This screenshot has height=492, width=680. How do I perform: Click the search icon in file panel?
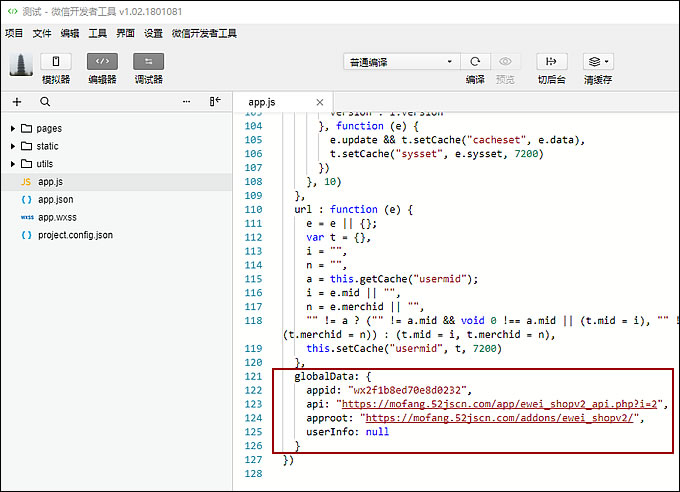tap(45, 102)
